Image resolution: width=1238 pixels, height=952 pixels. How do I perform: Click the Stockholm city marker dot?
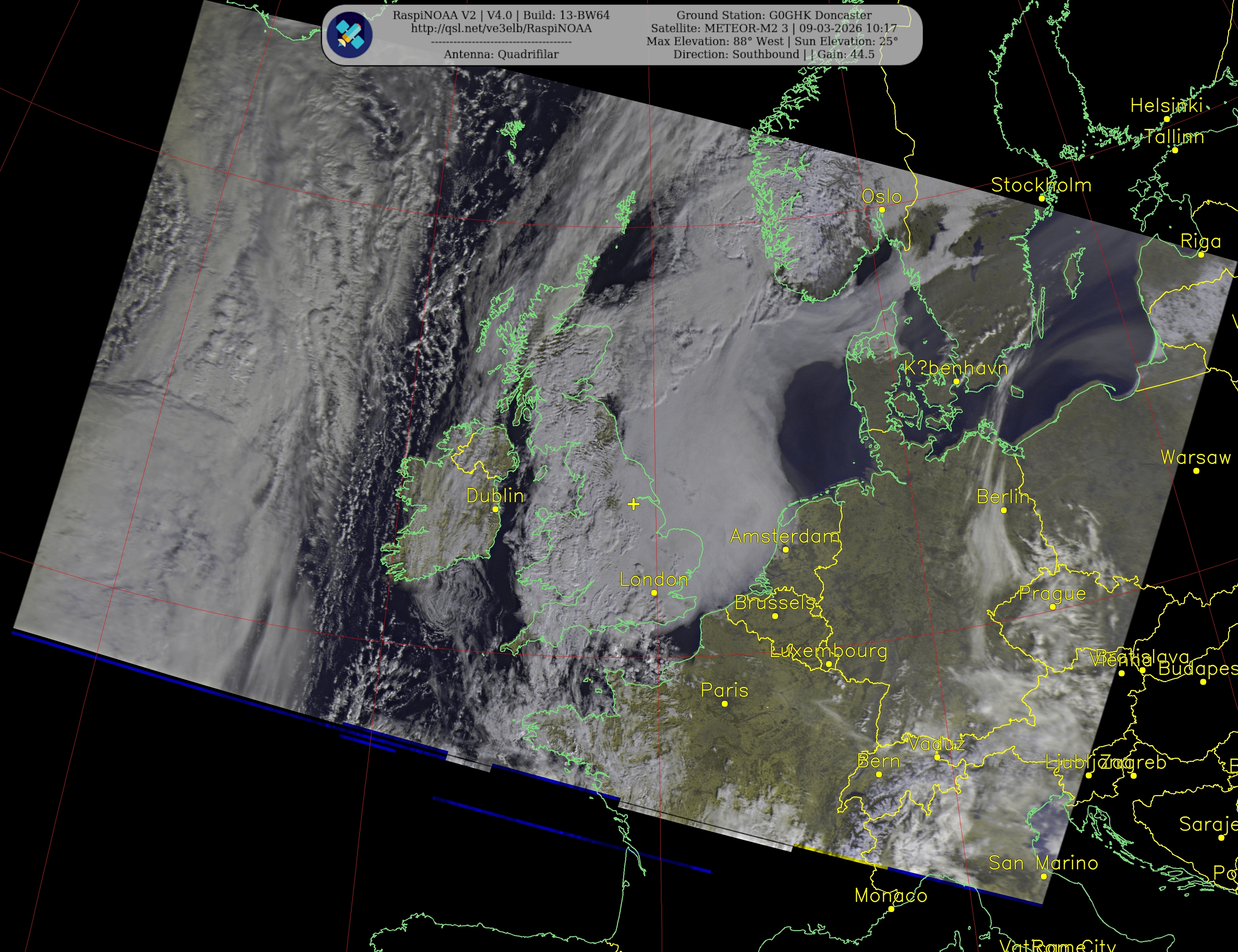pyautogui.click(x=1041, y=198)
